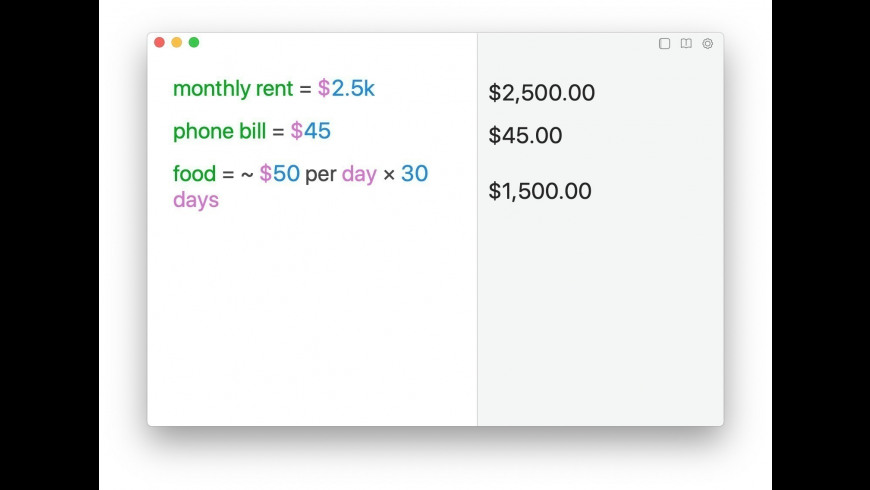
Task: Place cursor in "monthly rent" variable name
Action: click(233, 89)
